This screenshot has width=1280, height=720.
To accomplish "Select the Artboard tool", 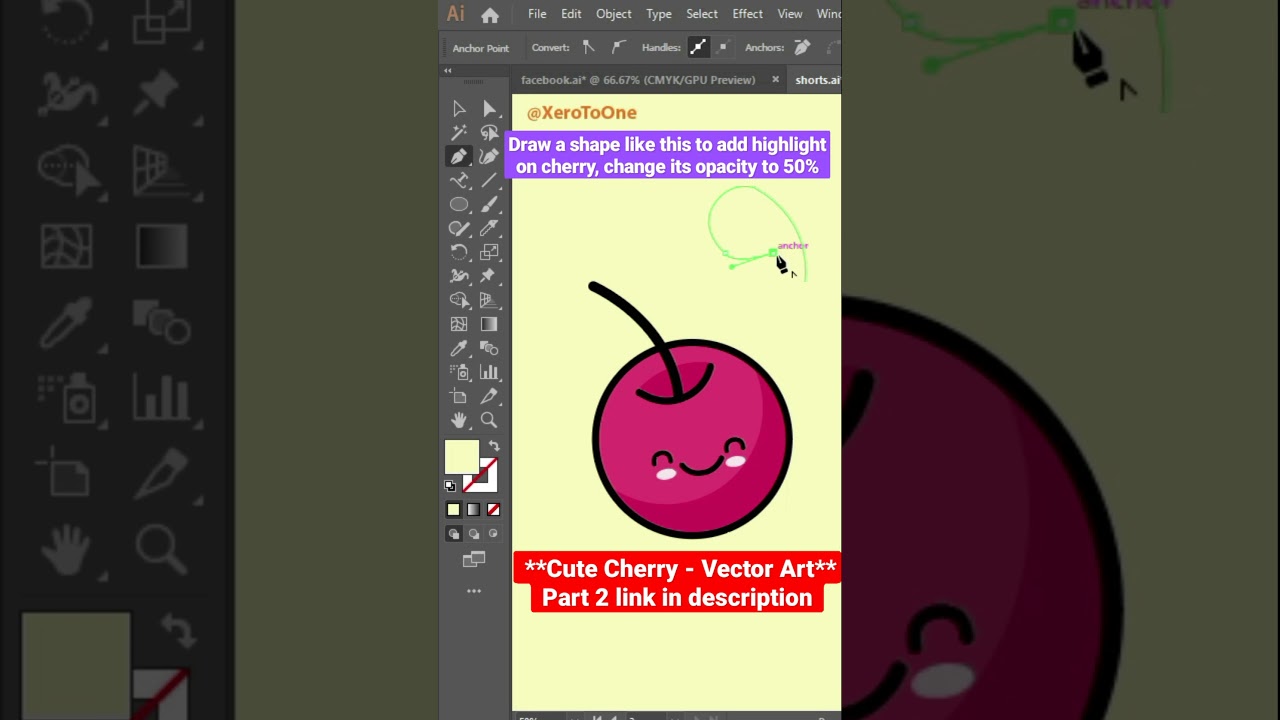I will pos(459,396).
